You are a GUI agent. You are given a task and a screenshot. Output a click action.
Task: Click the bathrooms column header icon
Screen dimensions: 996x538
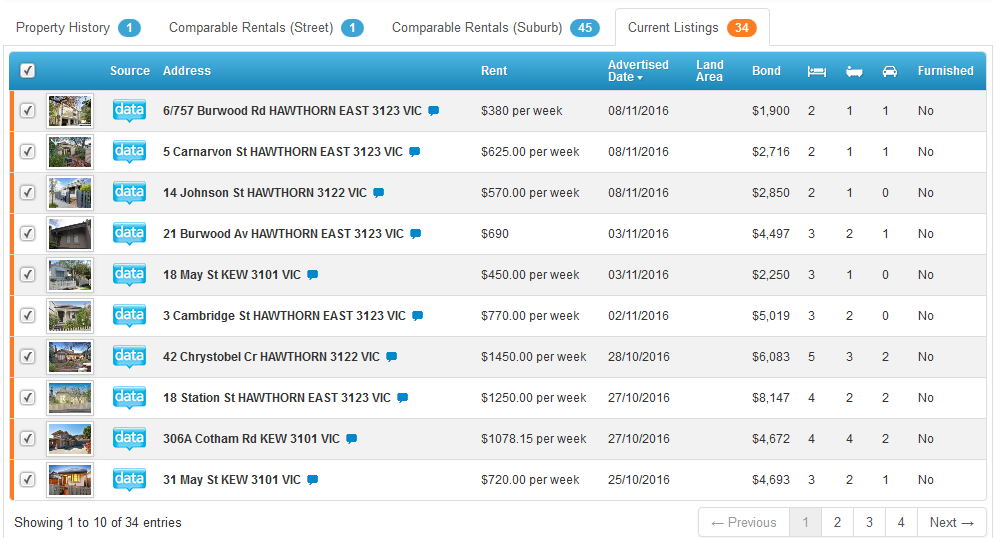[854, 71]
